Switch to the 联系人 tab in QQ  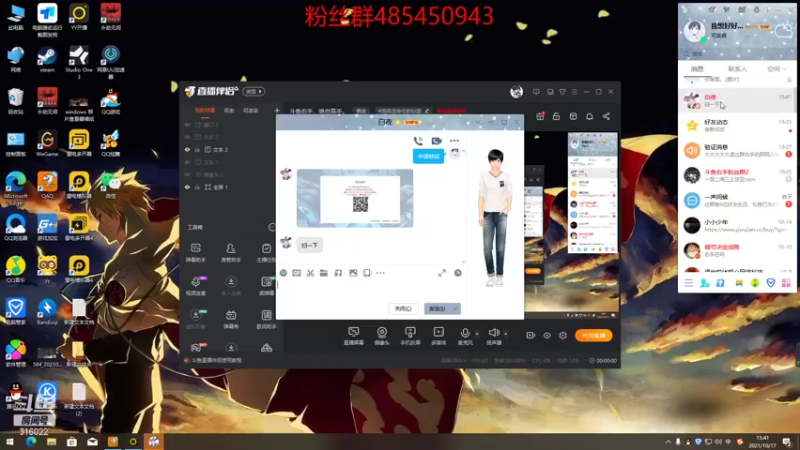click(737, 69)
